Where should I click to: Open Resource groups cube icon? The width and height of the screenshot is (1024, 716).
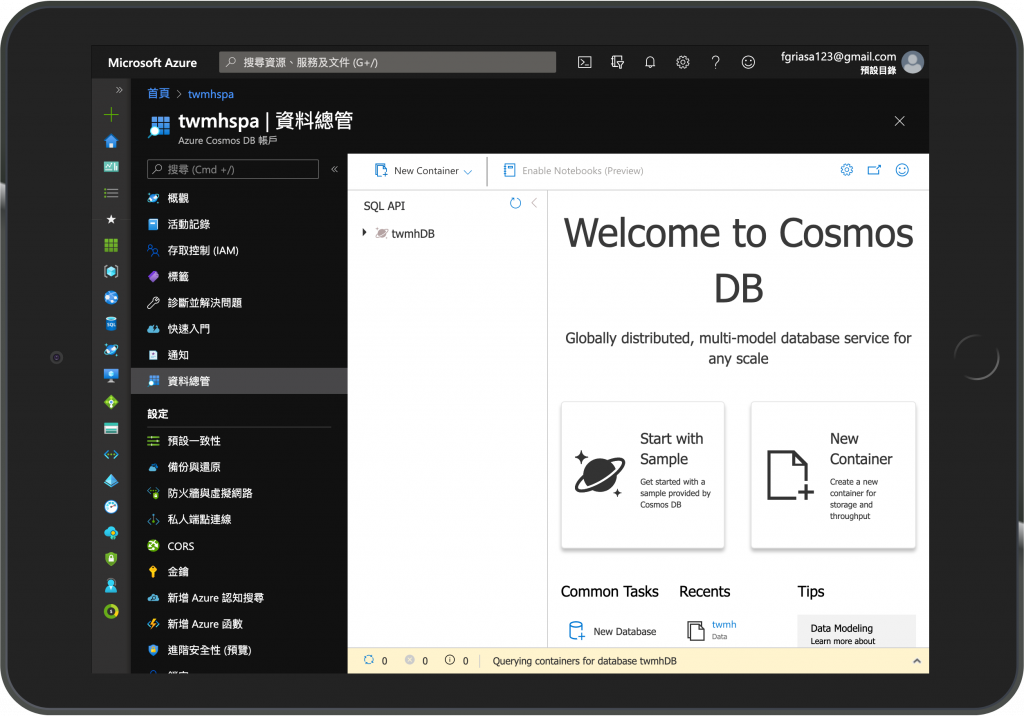111,271
